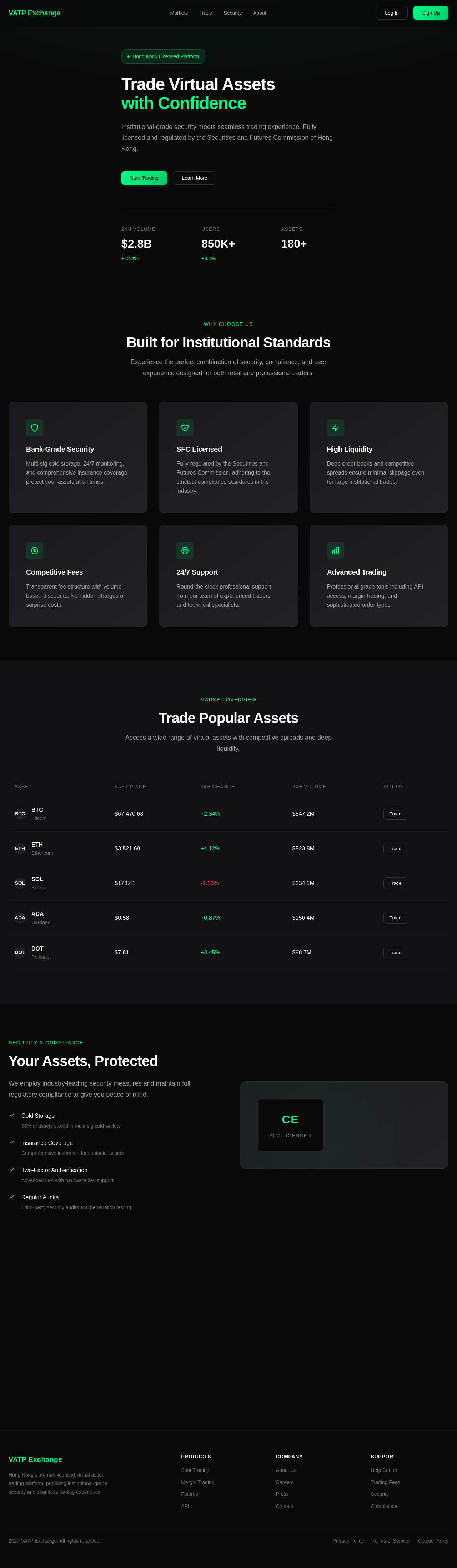Select the Bank-Grade Security shield icon

[x=35, y=428]
